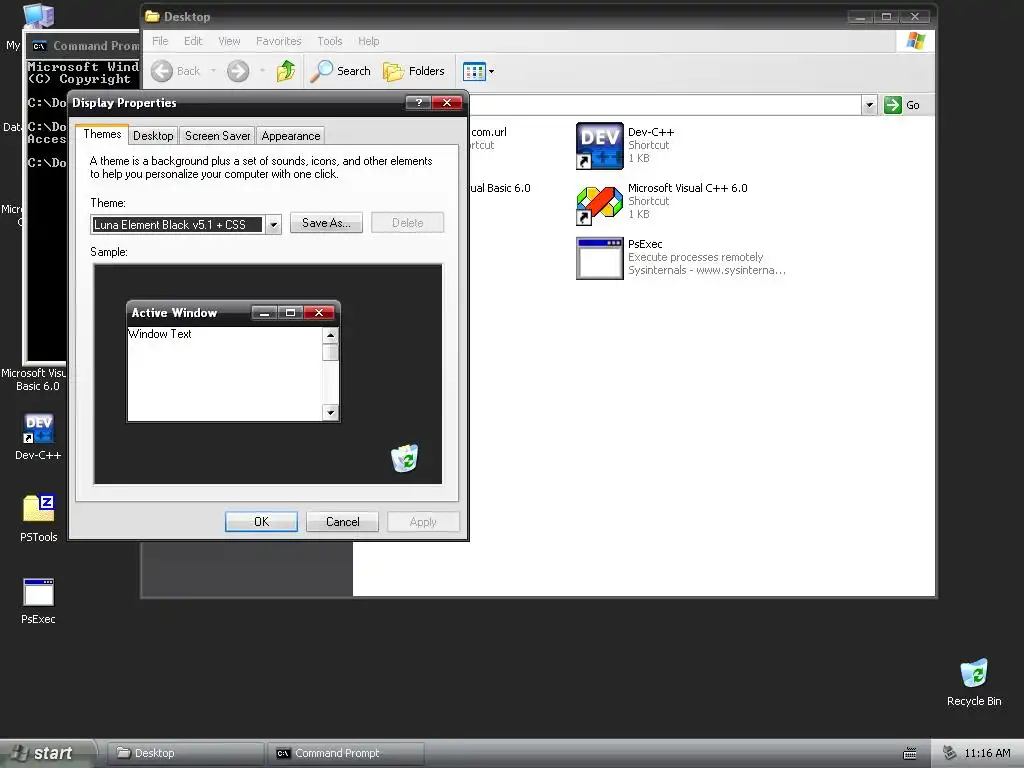Click the sample Recycle Bin preview icon

[405, 458]
